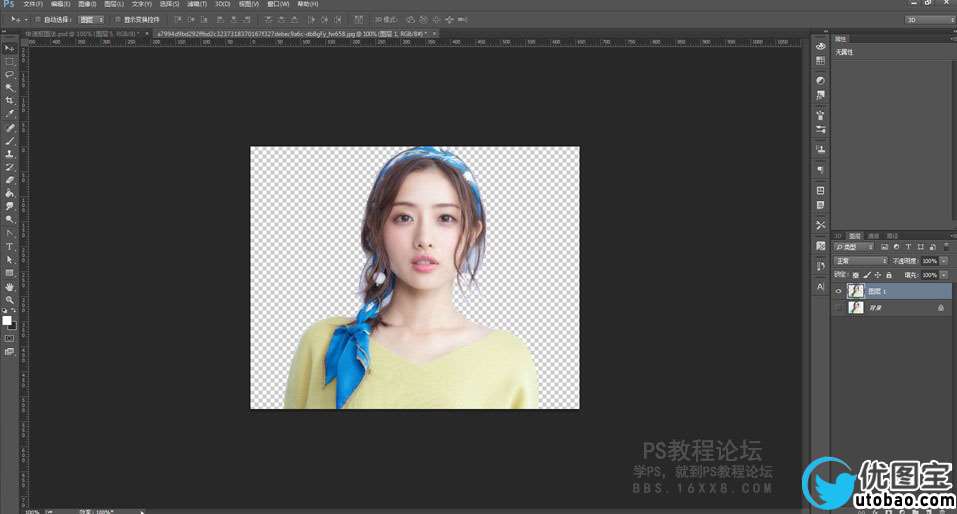Screen dimensions: 957x514
Task: Select the Paint Bucket tool
Action: pos(9,193)
